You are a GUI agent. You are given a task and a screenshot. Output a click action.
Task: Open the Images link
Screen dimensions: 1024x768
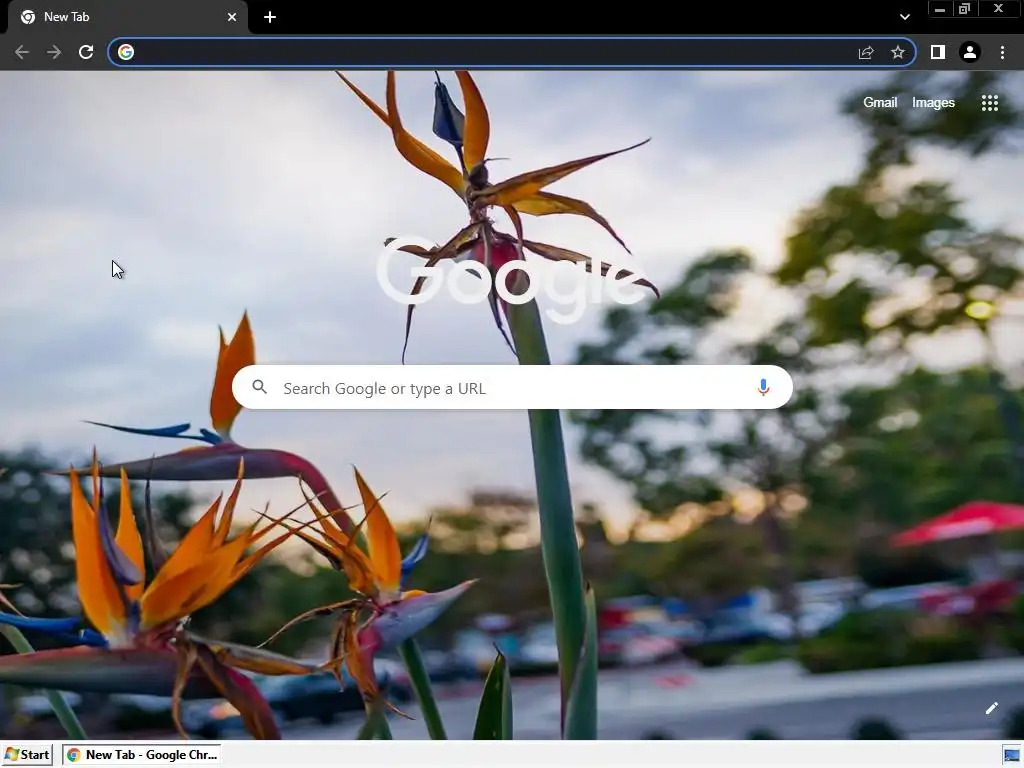933,103
